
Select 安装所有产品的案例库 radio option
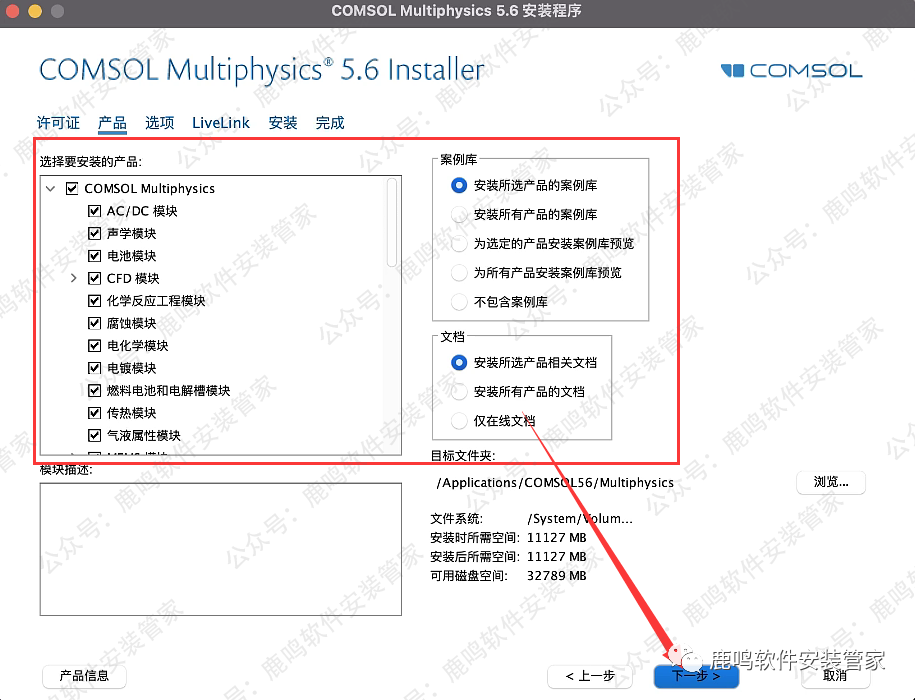click(459, 214)
